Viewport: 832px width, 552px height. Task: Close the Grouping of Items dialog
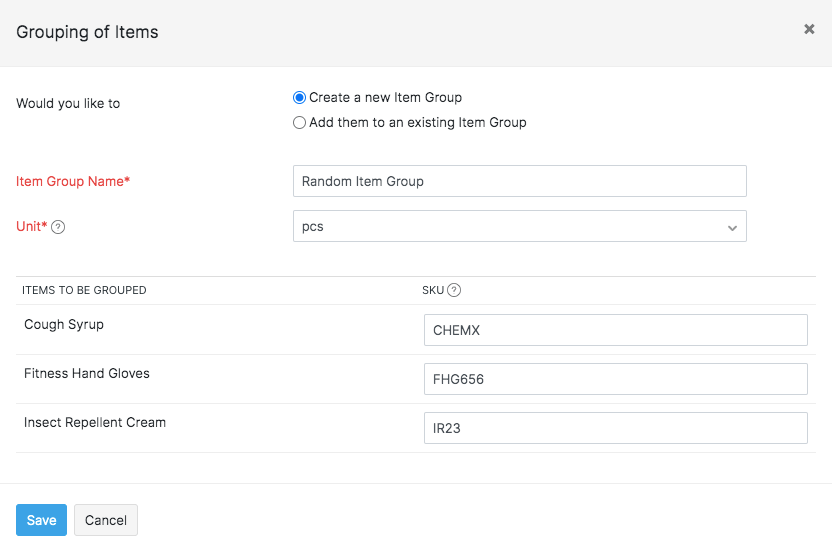tap(809, 29)
